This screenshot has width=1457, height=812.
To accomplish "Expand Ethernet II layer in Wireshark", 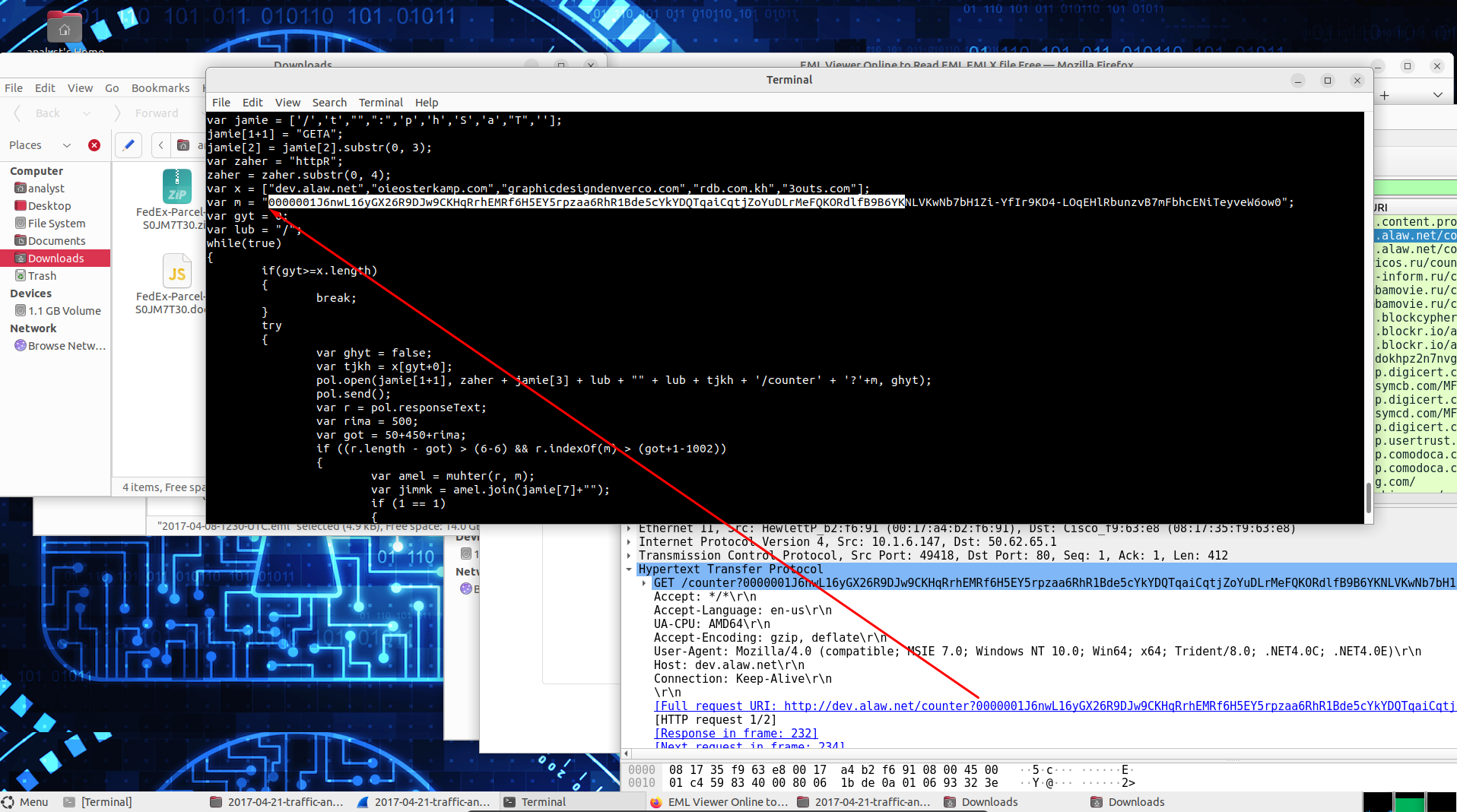I will tap(629, 528).
